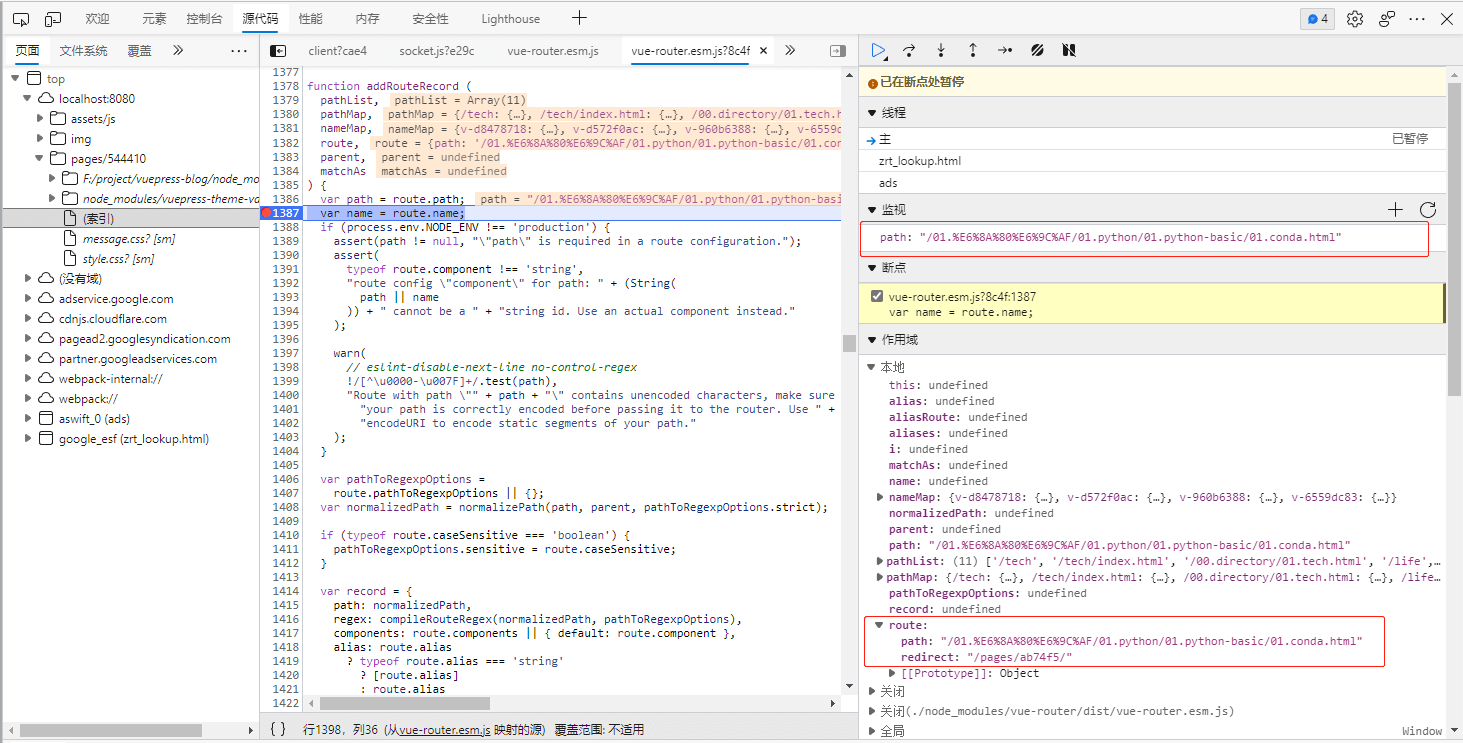Image resolution: width=1463 pixels, height=743 pixels.
Task: Open DevTools settings gear
Action: (x=1355, y=19)
